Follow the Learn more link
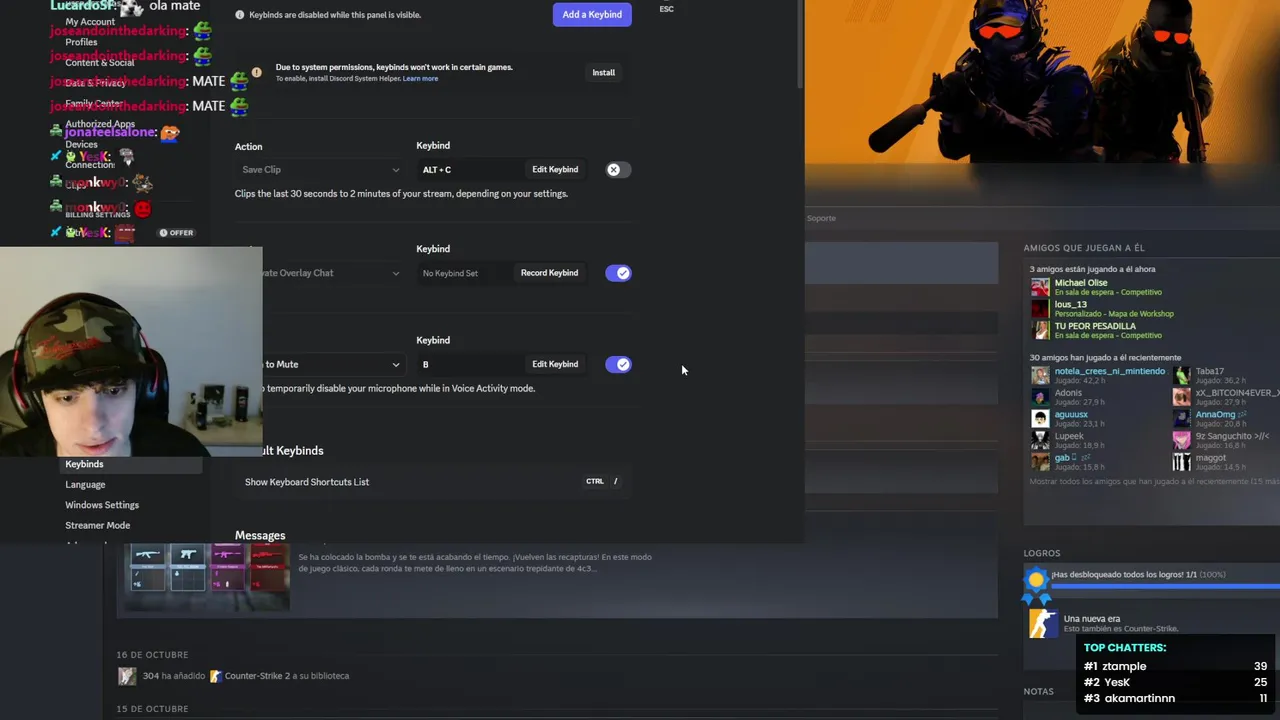This screenshot has width=1280, height=720. point(420,79)
